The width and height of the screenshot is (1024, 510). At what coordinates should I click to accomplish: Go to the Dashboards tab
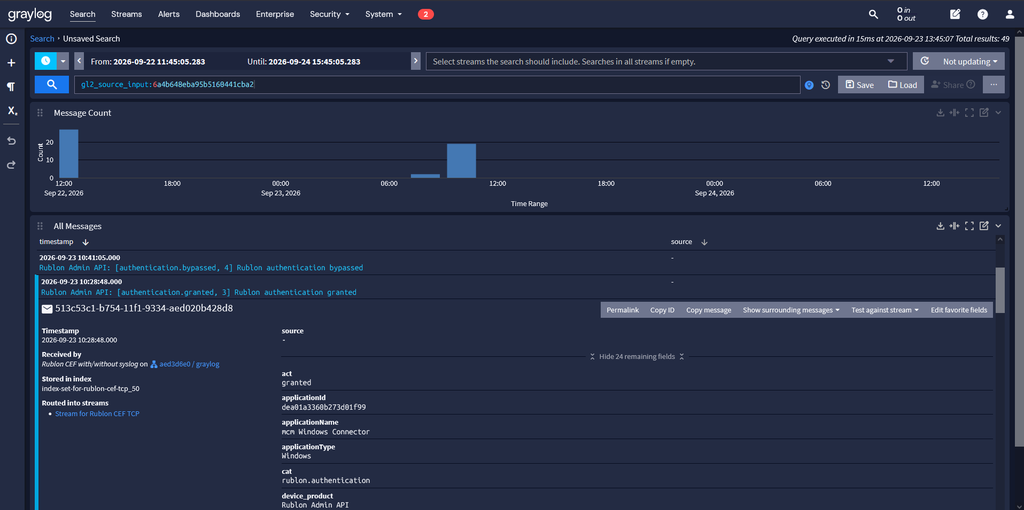[217, 14]
